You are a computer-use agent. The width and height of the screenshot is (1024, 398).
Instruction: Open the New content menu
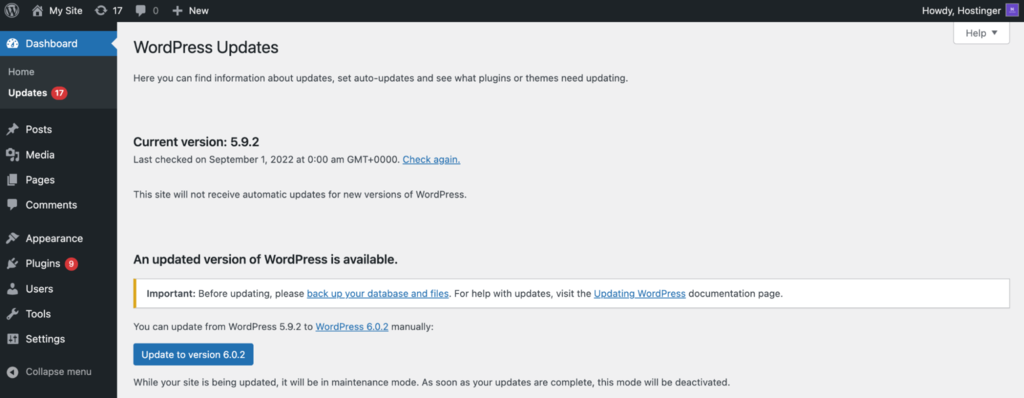tap(190, 10)
